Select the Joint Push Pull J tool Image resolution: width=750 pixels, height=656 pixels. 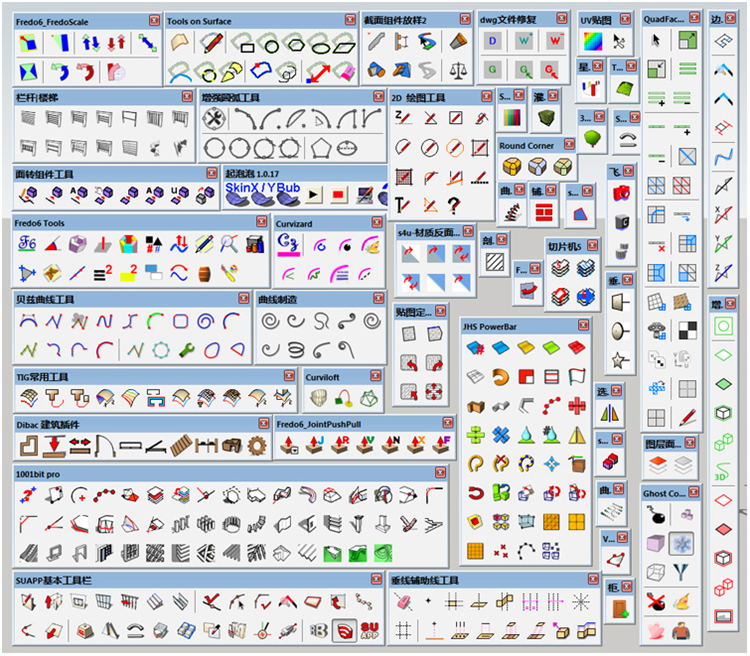pyautogui.click(x=315, y=445)
